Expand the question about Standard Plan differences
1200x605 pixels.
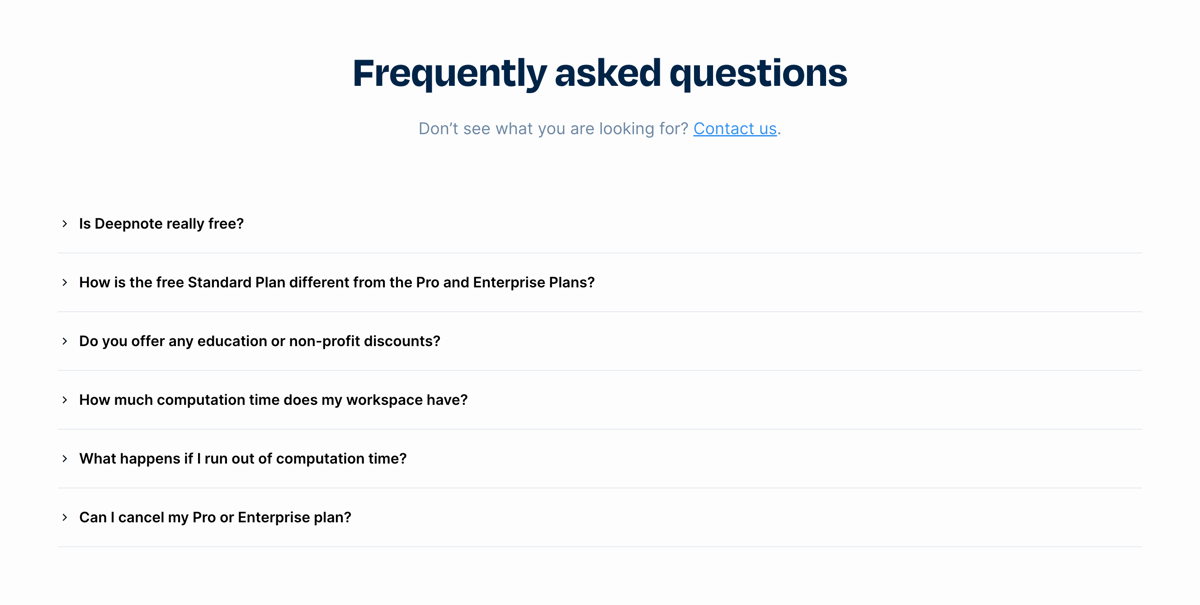point(337,282)
